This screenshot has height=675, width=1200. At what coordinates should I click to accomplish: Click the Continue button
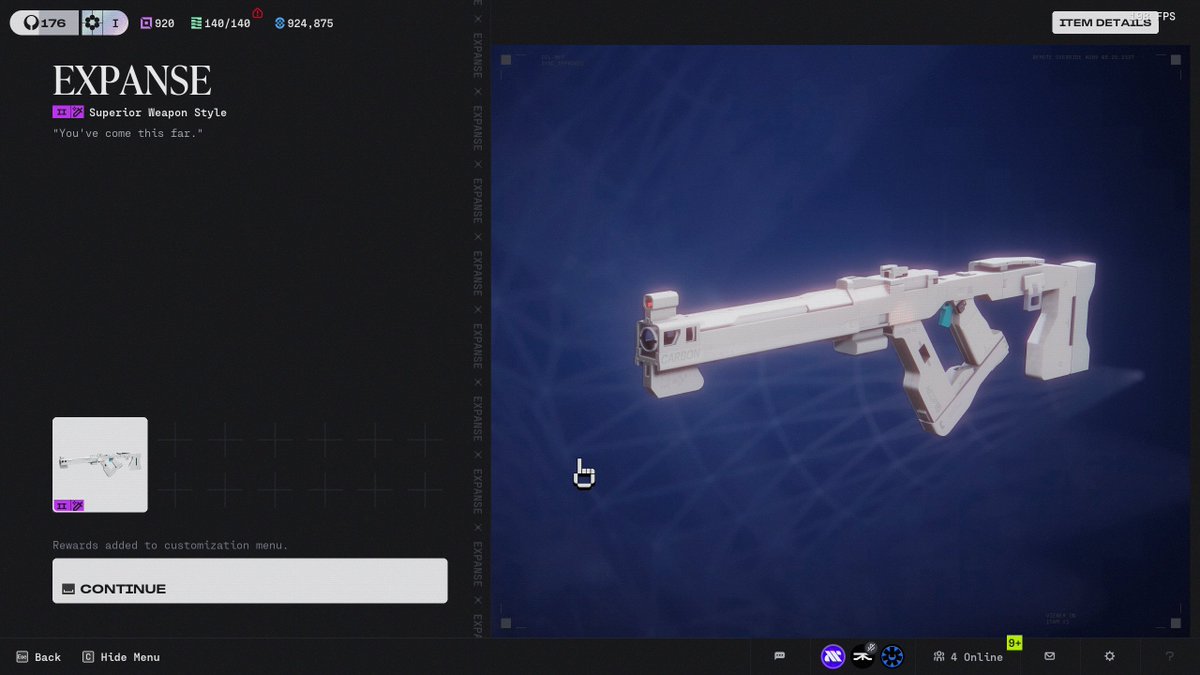click(x=250, y=581)
